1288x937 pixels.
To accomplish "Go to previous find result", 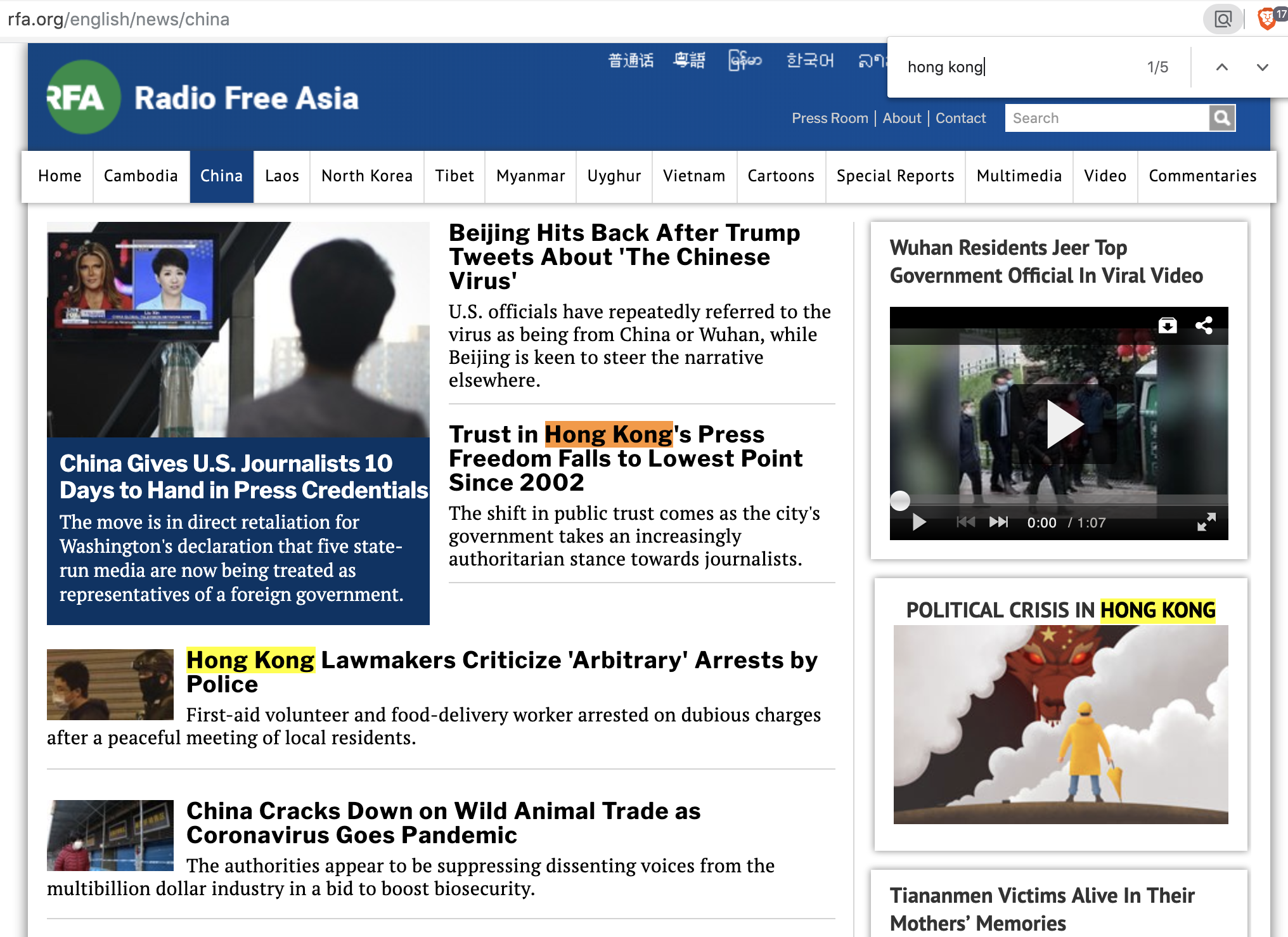I will pyautogui.click(x=1221, y=67).
